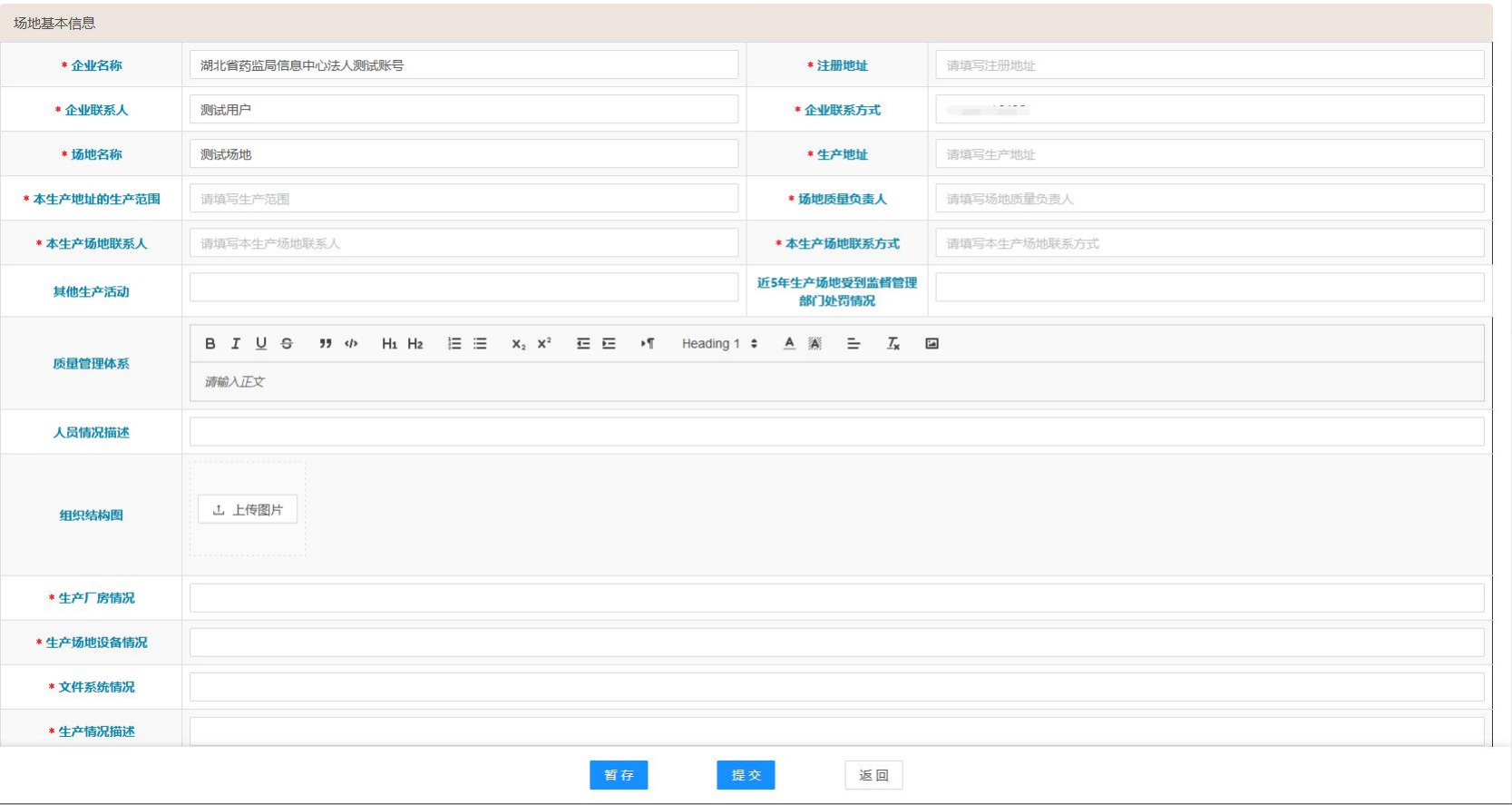Apply H2 heading style
The height and width of the screenshot is (805, 1512).
[x=415, y=343]
